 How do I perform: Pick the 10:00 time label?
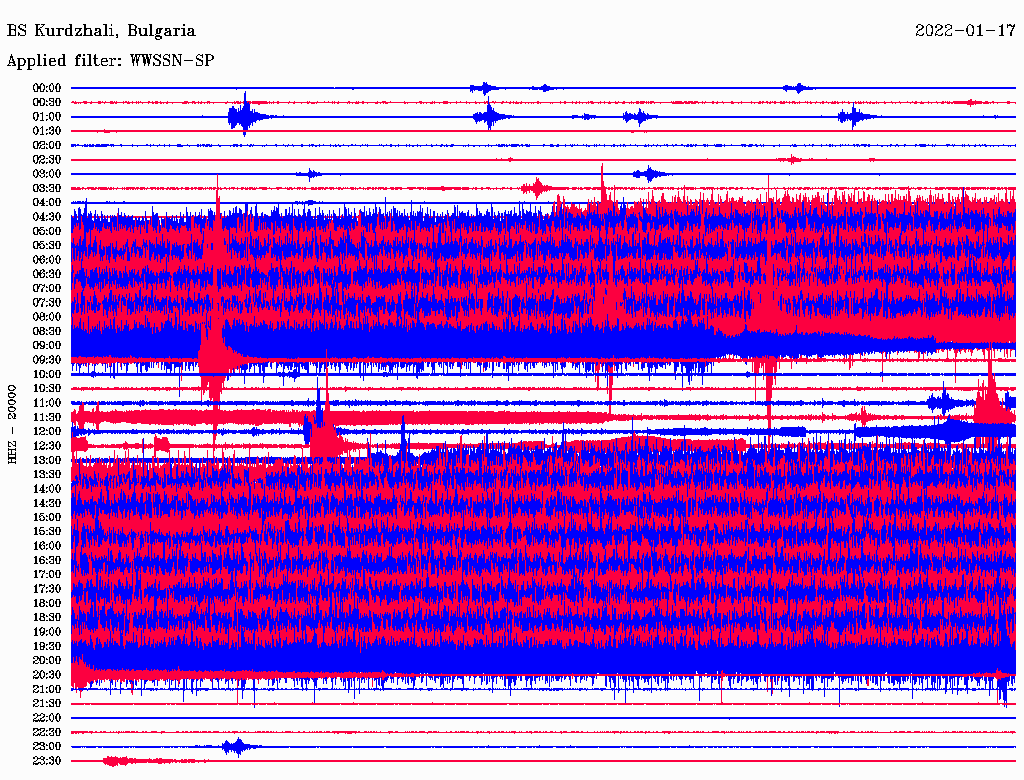point(47,374)
